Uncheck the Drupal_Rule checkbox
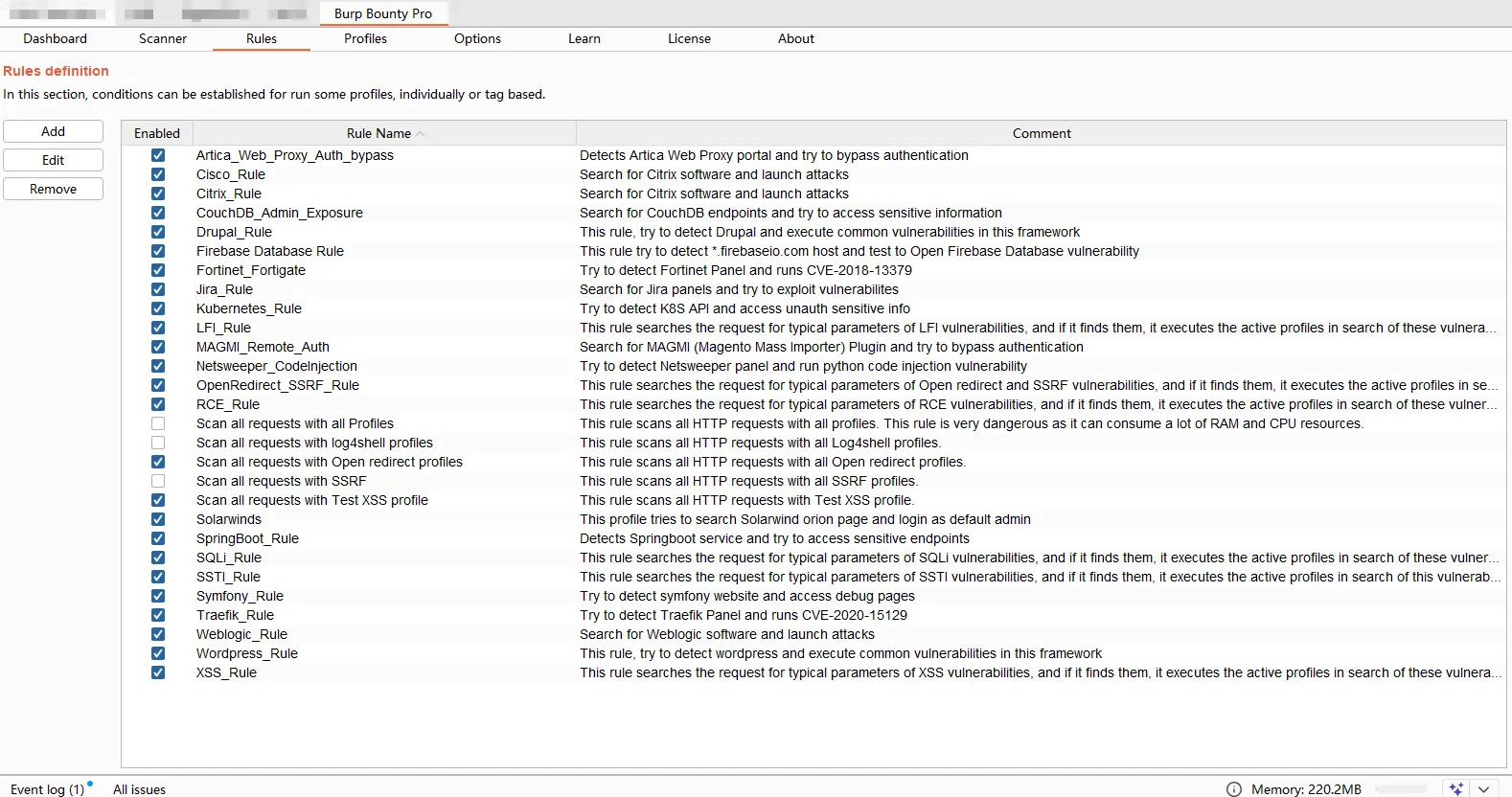1512x797 pixels. (x=158, y=232)
